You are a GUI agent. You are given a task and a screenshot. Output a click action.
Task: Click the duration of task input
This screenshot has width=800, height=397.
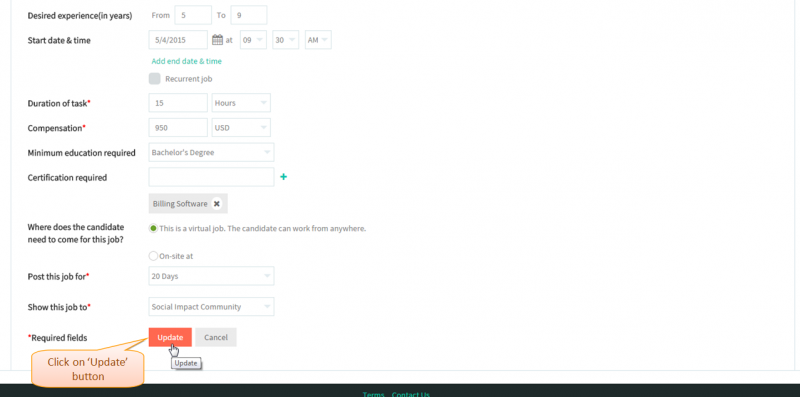coord(179,103)
